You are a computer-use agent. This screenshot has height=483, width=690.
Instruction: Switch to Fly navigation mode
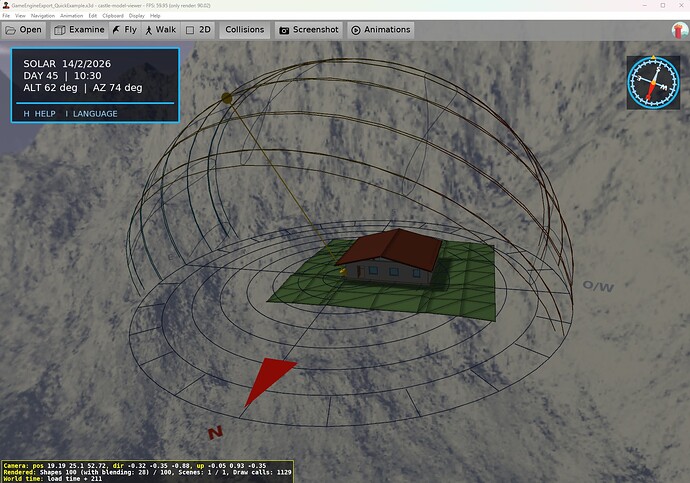tap(125, 30)
